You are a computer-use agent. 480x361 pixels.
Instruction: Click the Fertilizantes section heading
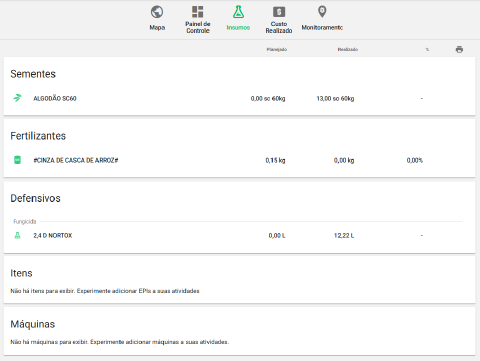coord(38,136)
